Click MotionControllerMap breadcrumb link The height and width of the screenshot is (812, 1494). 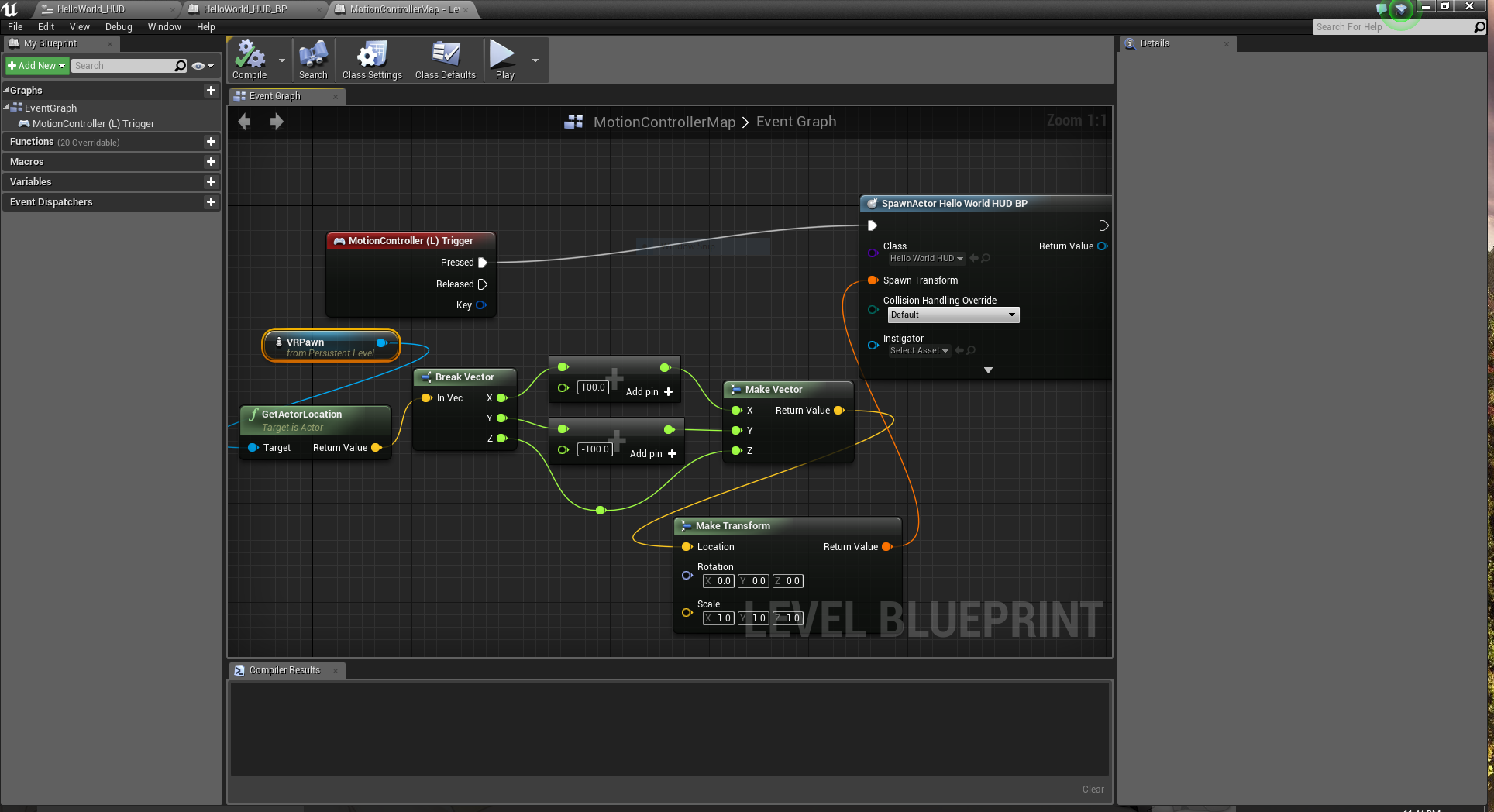[x=664, y=122]
